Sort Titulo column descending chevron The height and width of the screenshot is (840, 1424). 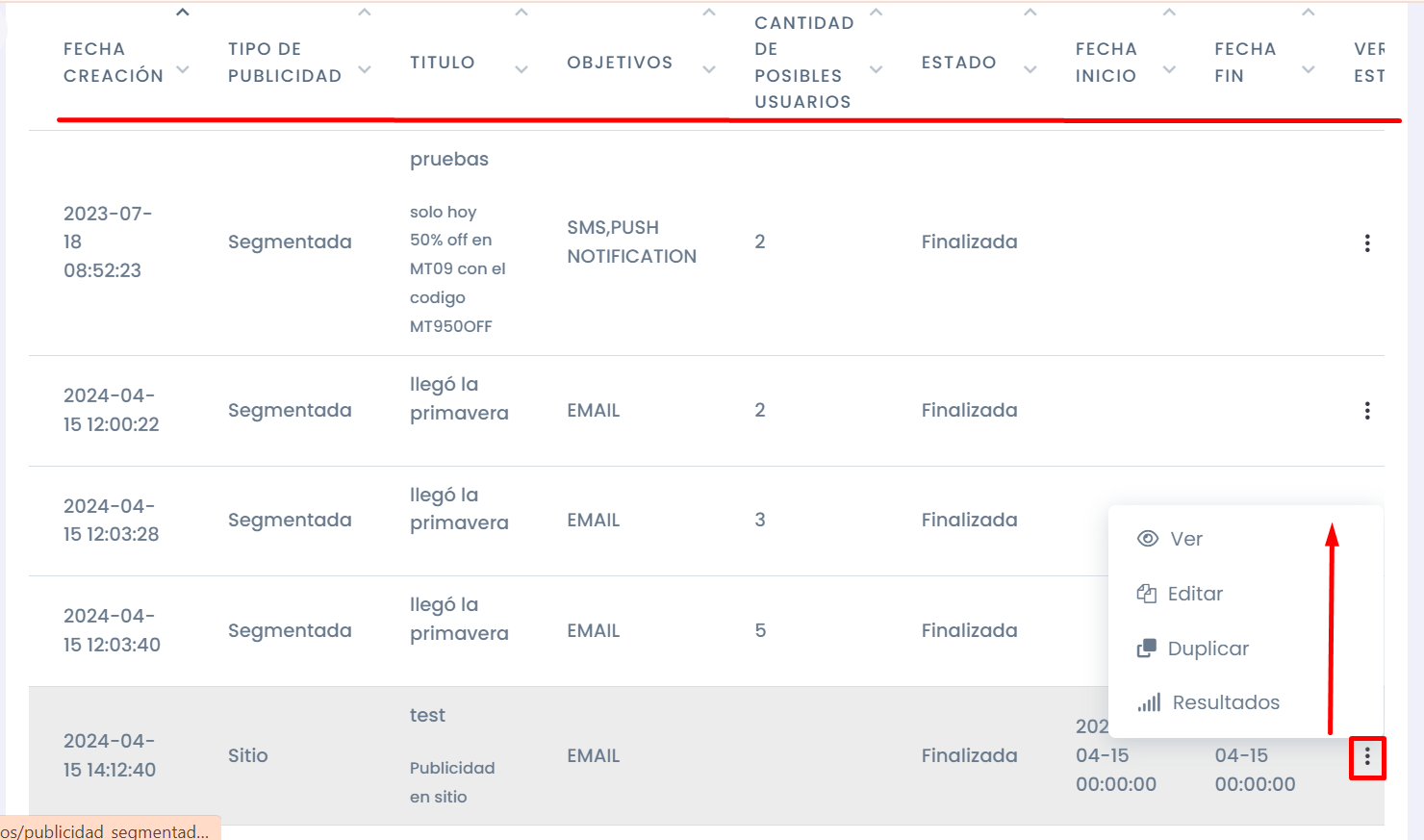pyautogui.click(x=521, y=69)
